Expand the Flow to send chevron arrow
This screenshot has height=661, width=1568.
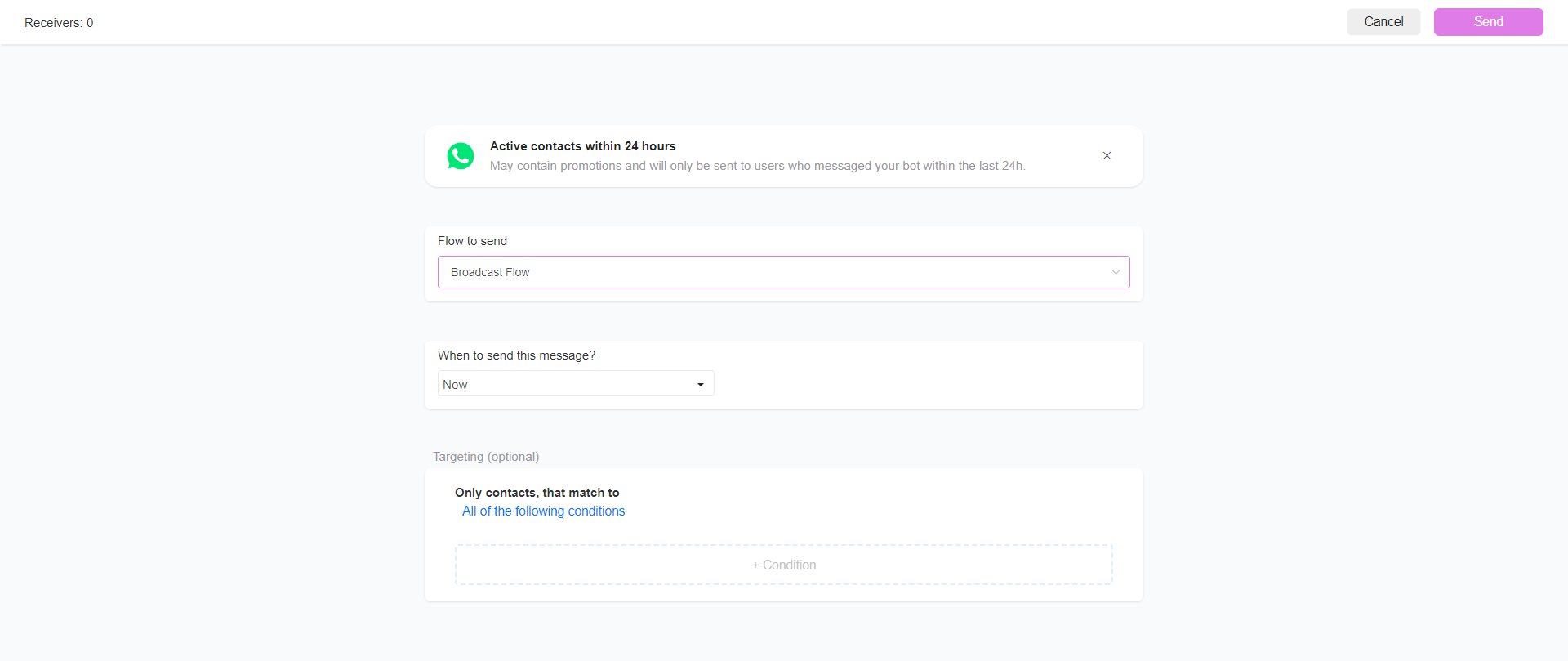pyautogui.click(x=1116, y=272)
